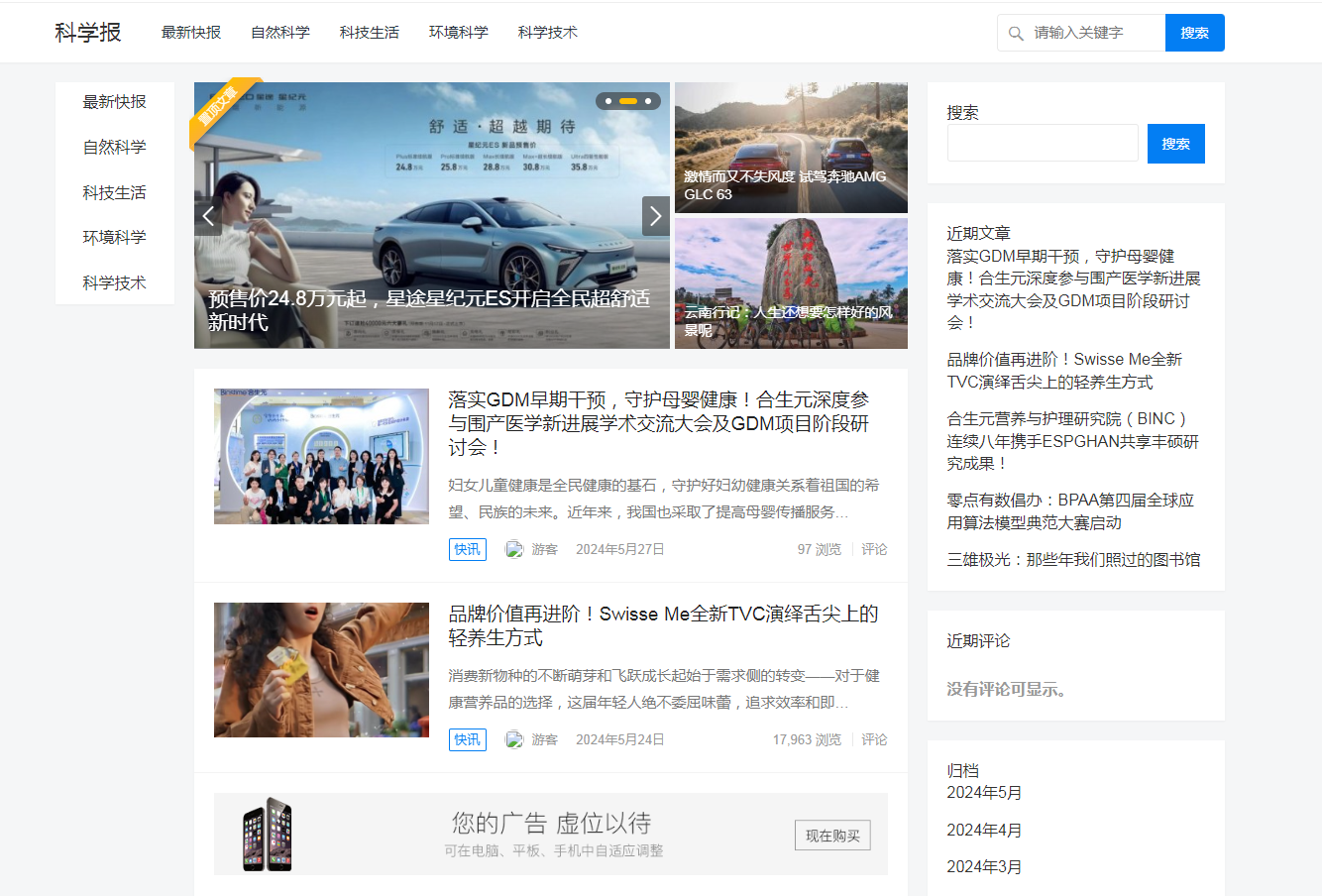Image resolution: width=1322 pixels, height=896 pixels.
Task: Click 快讯 tag on the GDM article
Action: point(468,549)
